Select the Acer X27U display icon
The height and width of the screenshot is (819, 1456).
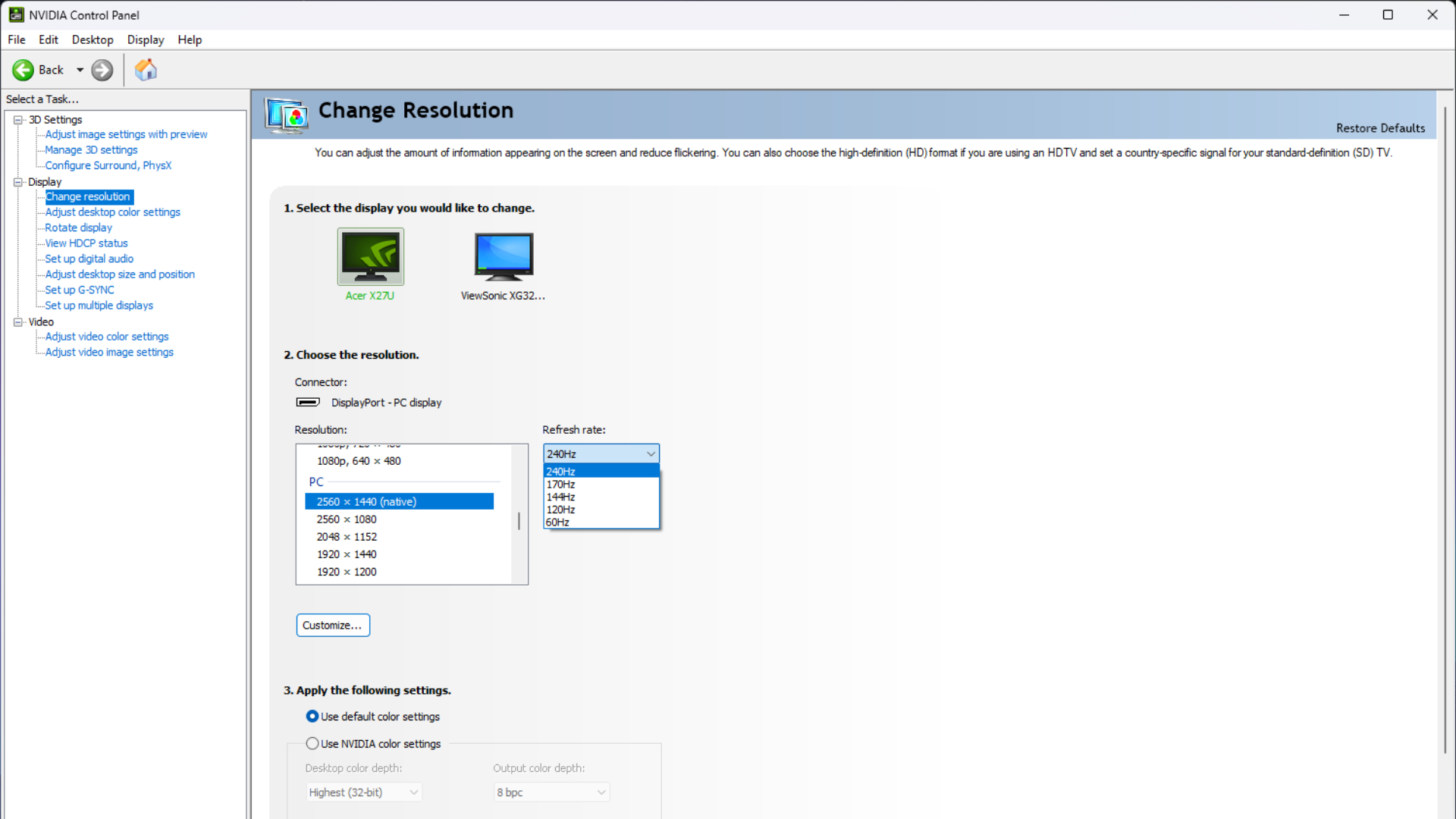tap(370, 256)
